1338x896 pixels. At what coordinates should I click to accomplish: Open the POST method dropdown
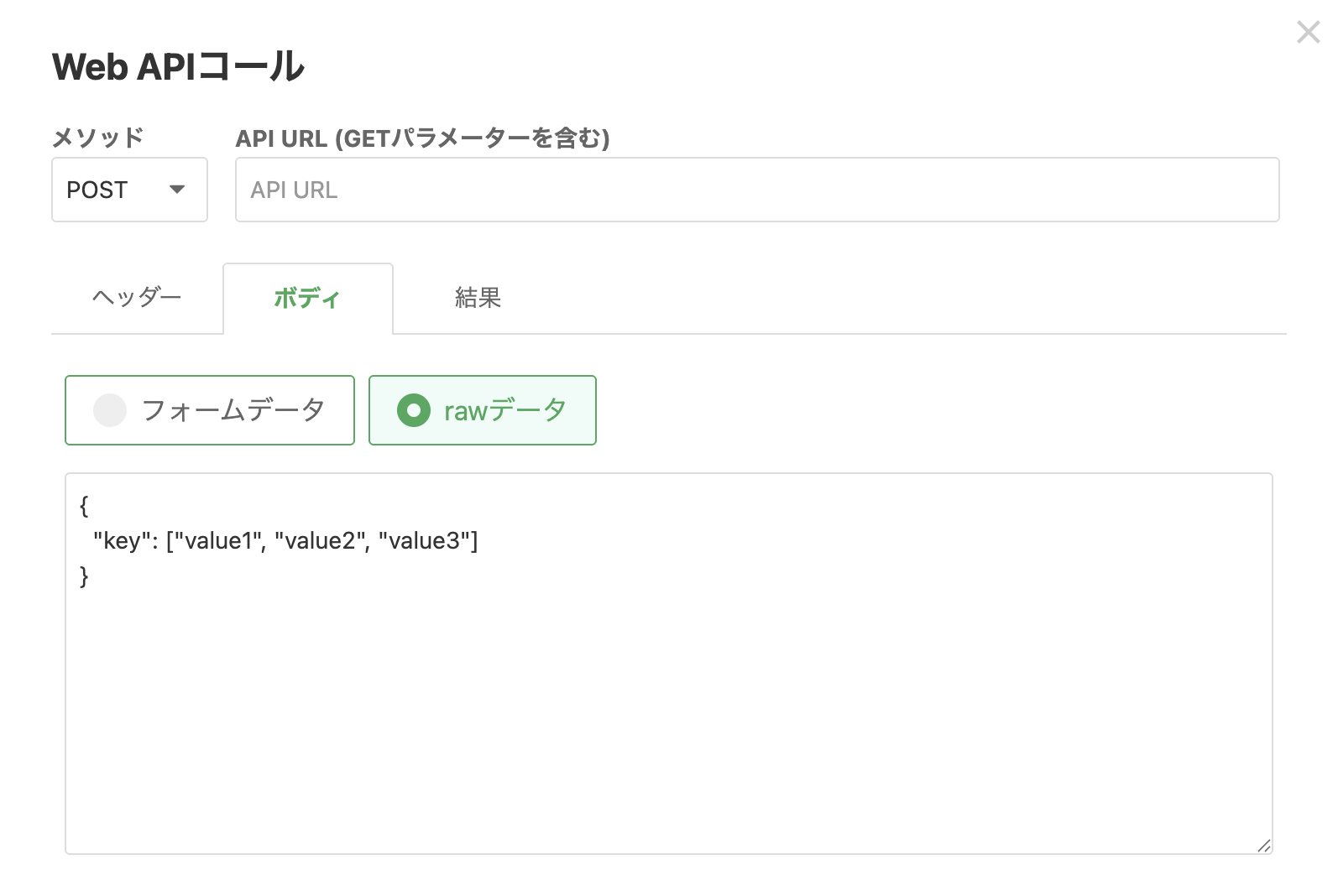coord(129,190)
